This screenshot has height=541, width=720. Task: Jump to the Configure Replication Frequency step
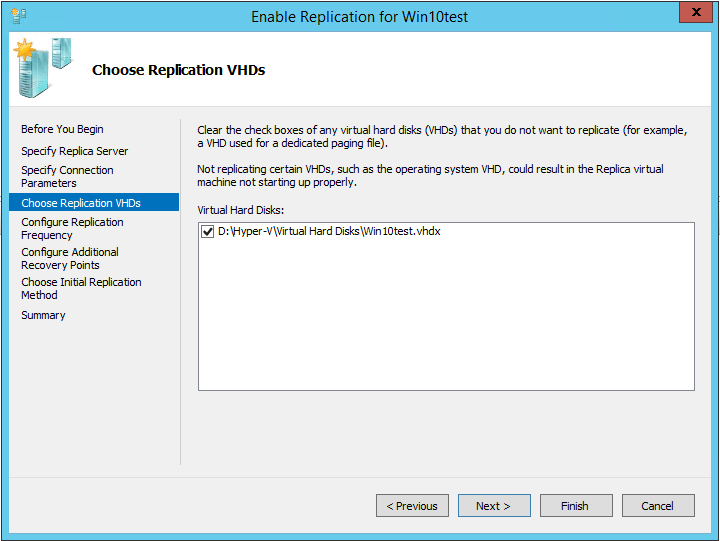pyautogui.click(x=72, y=229)
